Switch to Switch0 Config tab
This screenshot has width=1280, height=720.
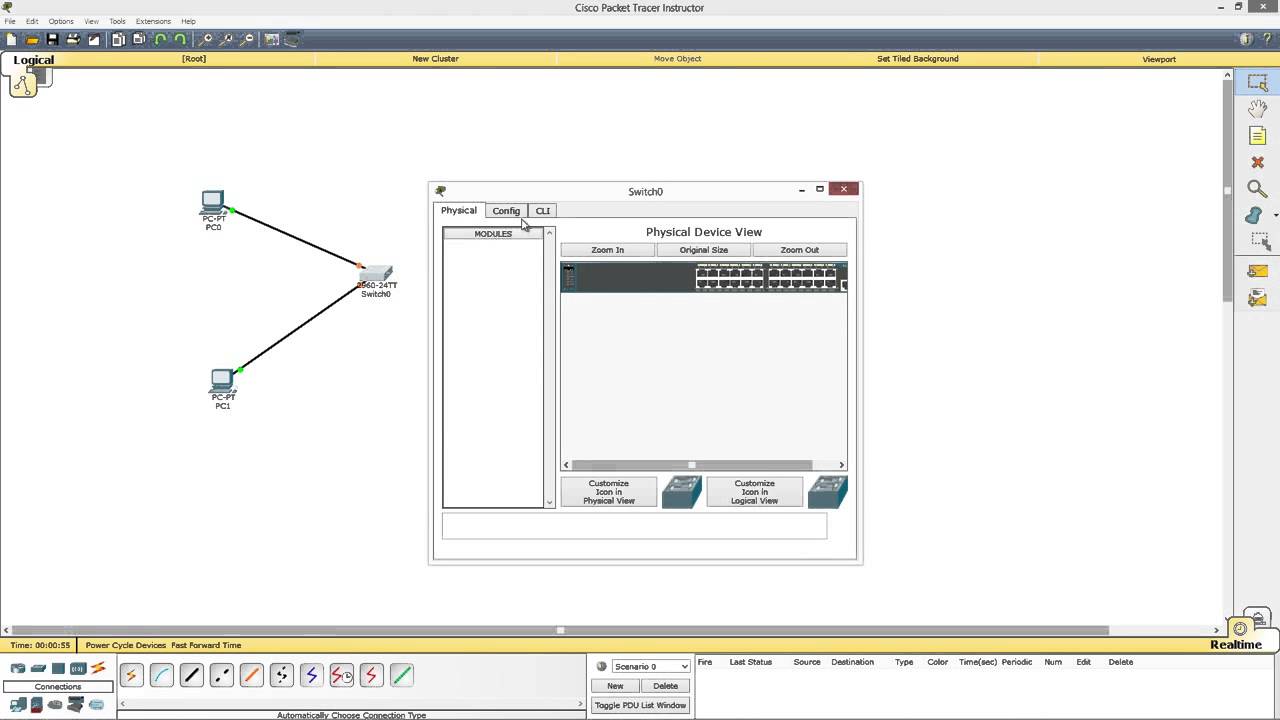[506, 211]
